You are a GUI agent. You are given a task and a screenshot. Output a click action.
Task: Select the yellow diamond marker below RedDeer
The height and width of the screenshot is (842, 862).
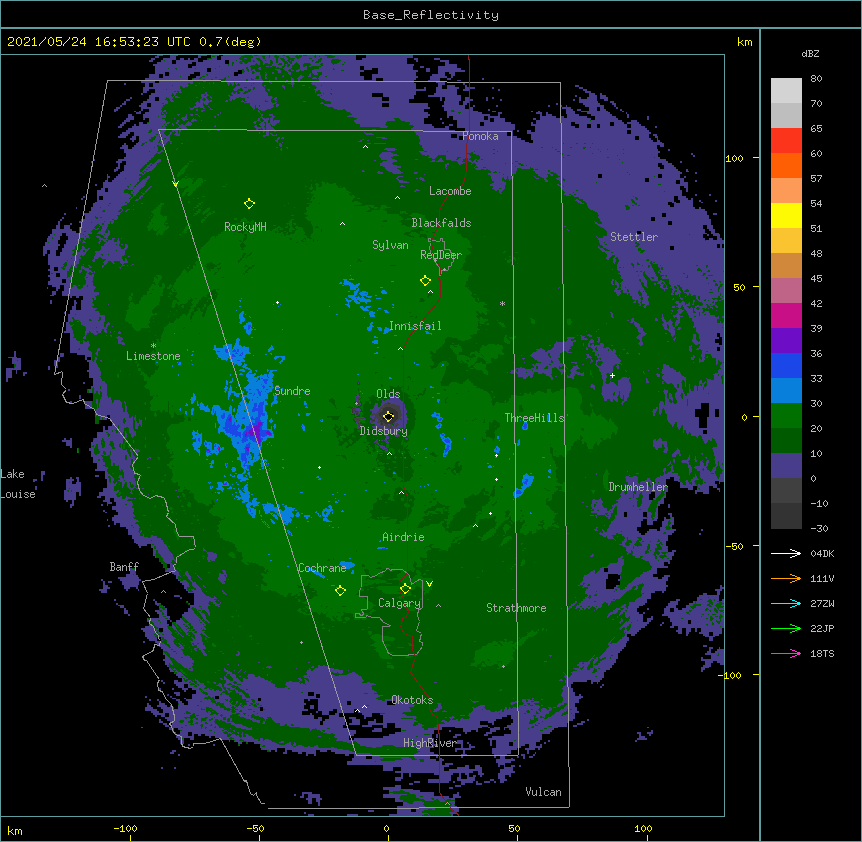425,281
